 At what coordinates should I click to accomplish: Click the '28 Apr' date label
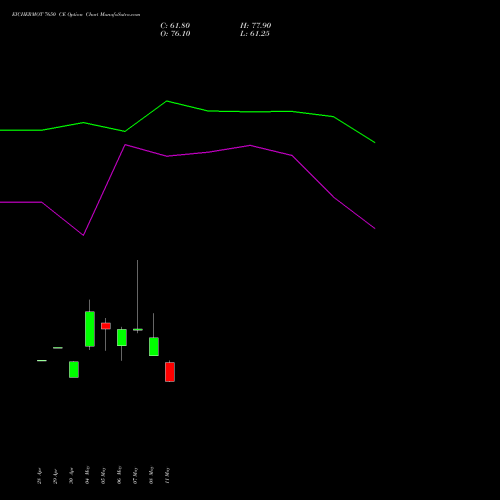pos(39,476)
